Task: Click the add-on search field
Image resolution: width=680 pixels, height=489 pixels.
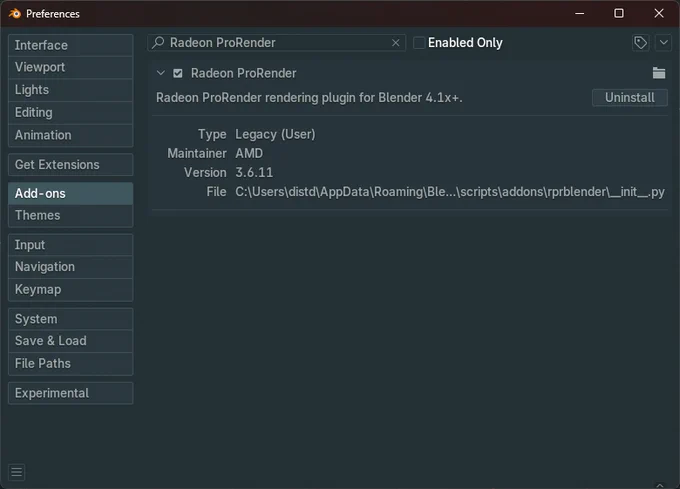Action: click(277, 43)
